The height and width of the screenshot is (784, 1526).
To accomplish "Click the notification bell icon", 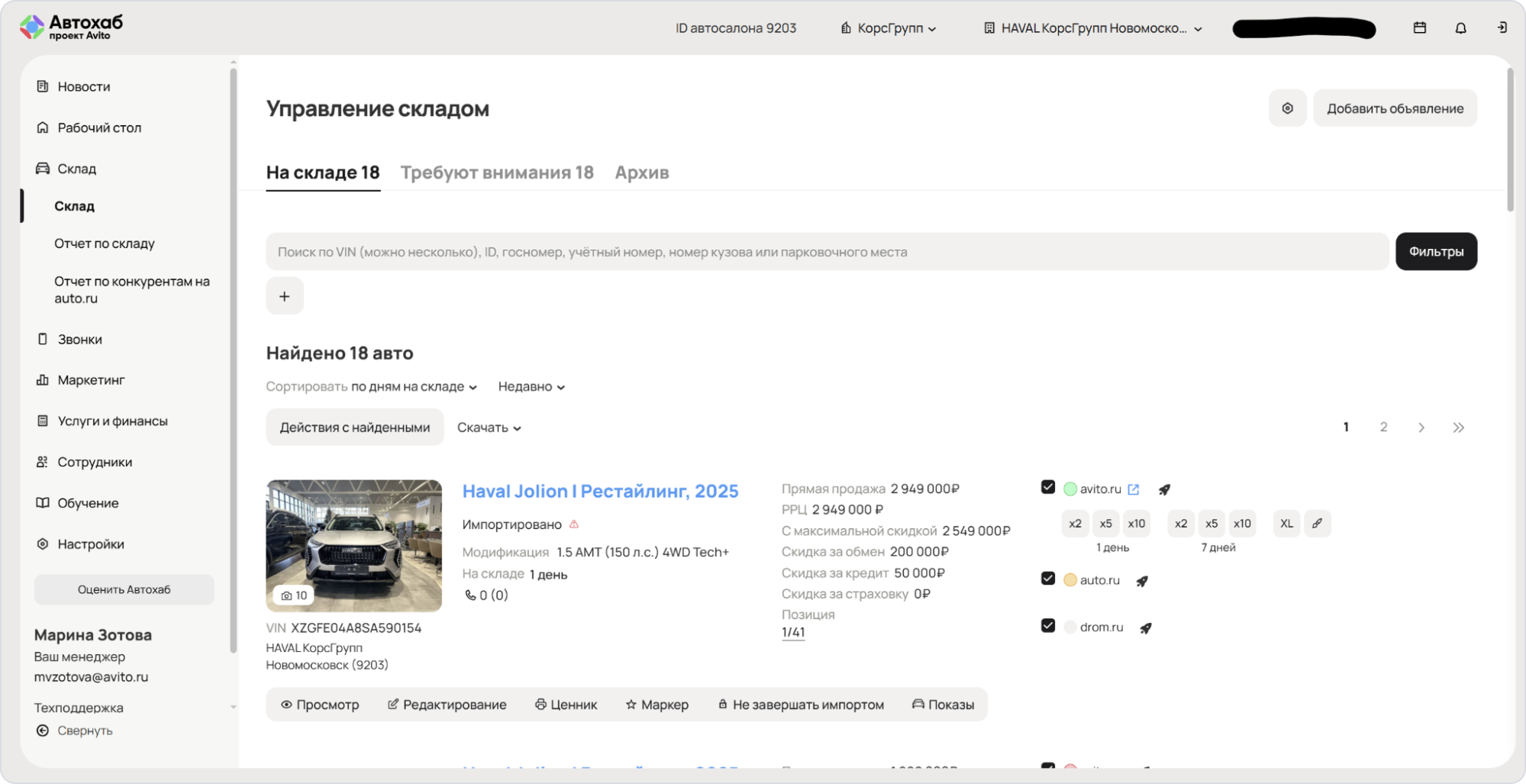I will 1460,28.
